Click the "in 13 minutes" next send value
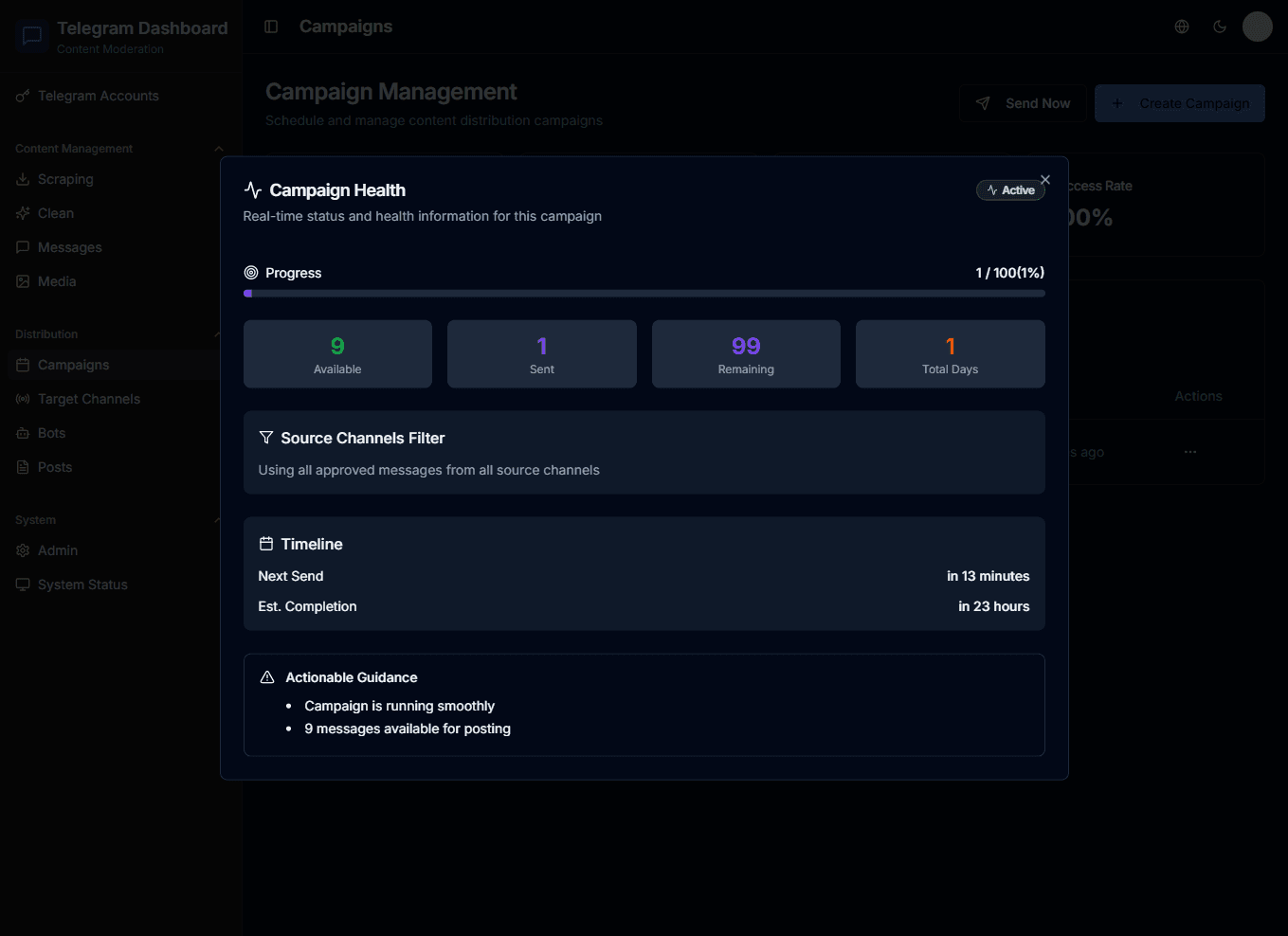 [x=988, y=576]
